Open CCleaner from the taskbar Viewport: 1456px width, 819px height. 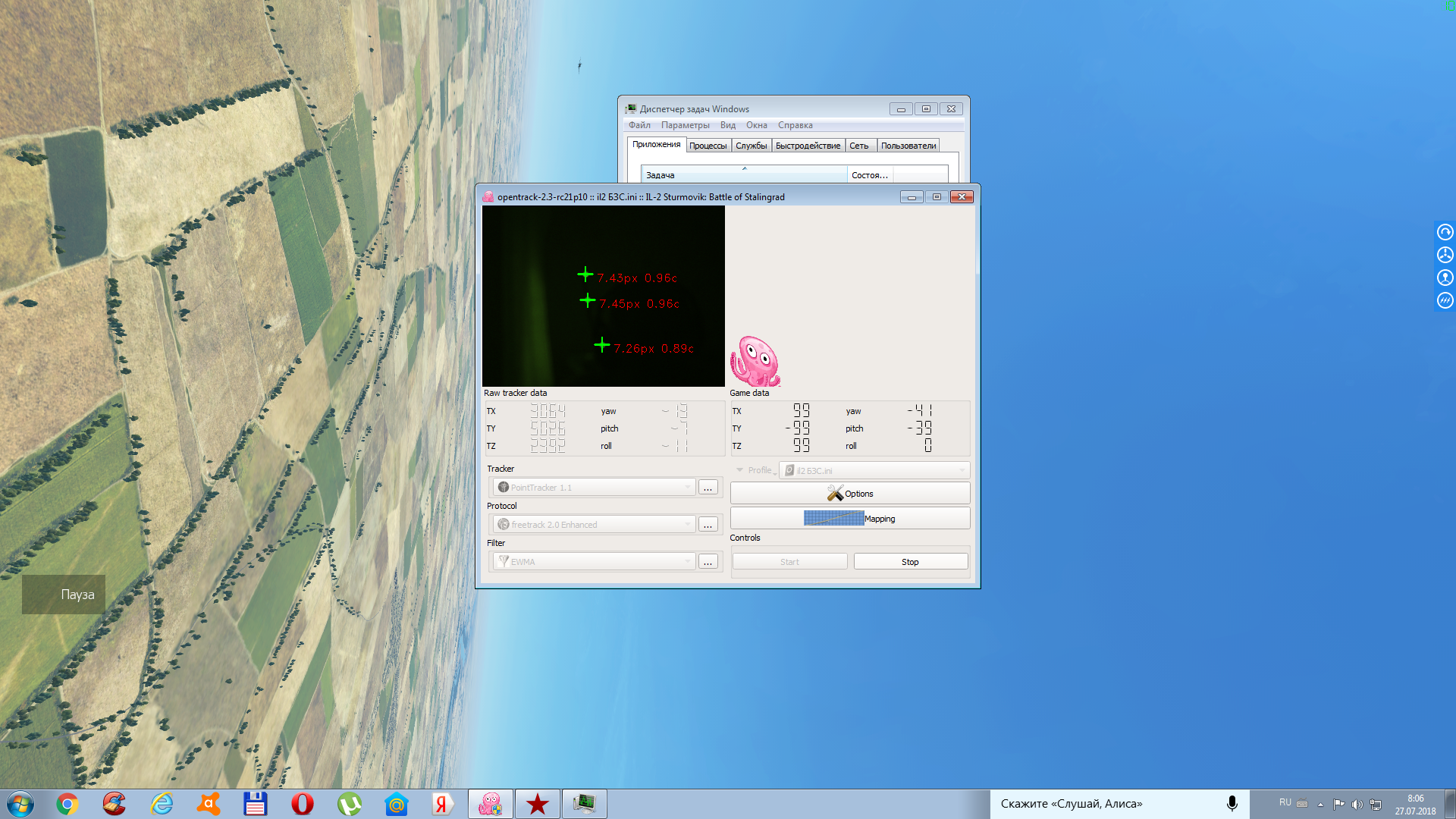[115, 804]
